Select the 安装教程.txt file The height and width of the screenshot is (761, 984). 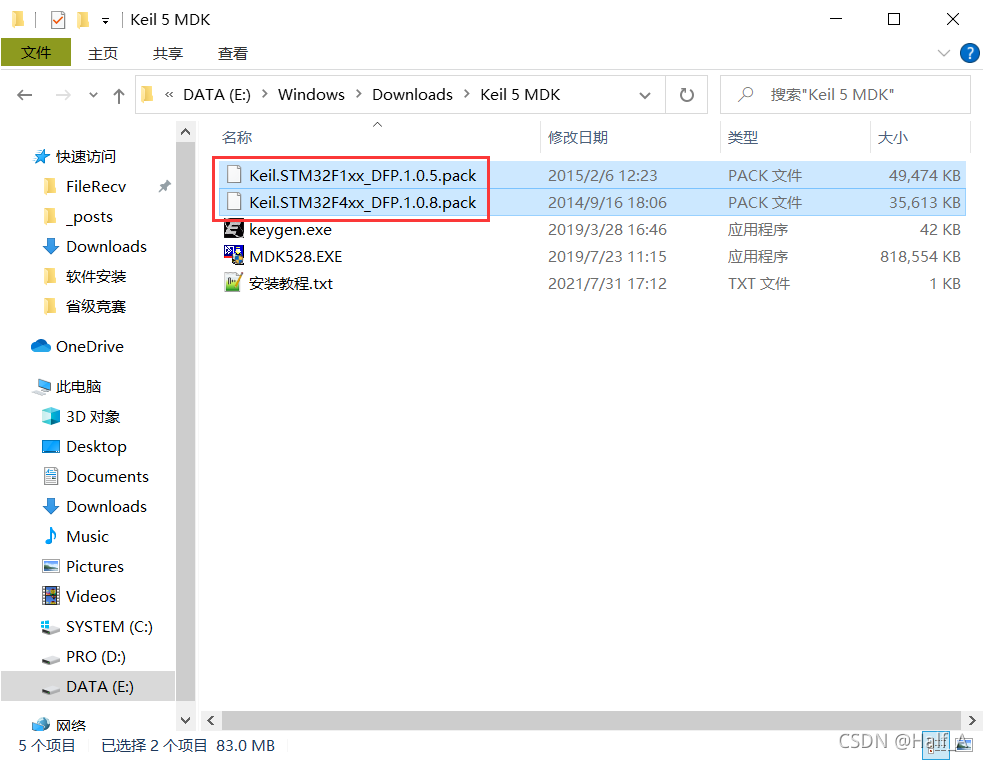pyautogui.click(x=291, y=284)
